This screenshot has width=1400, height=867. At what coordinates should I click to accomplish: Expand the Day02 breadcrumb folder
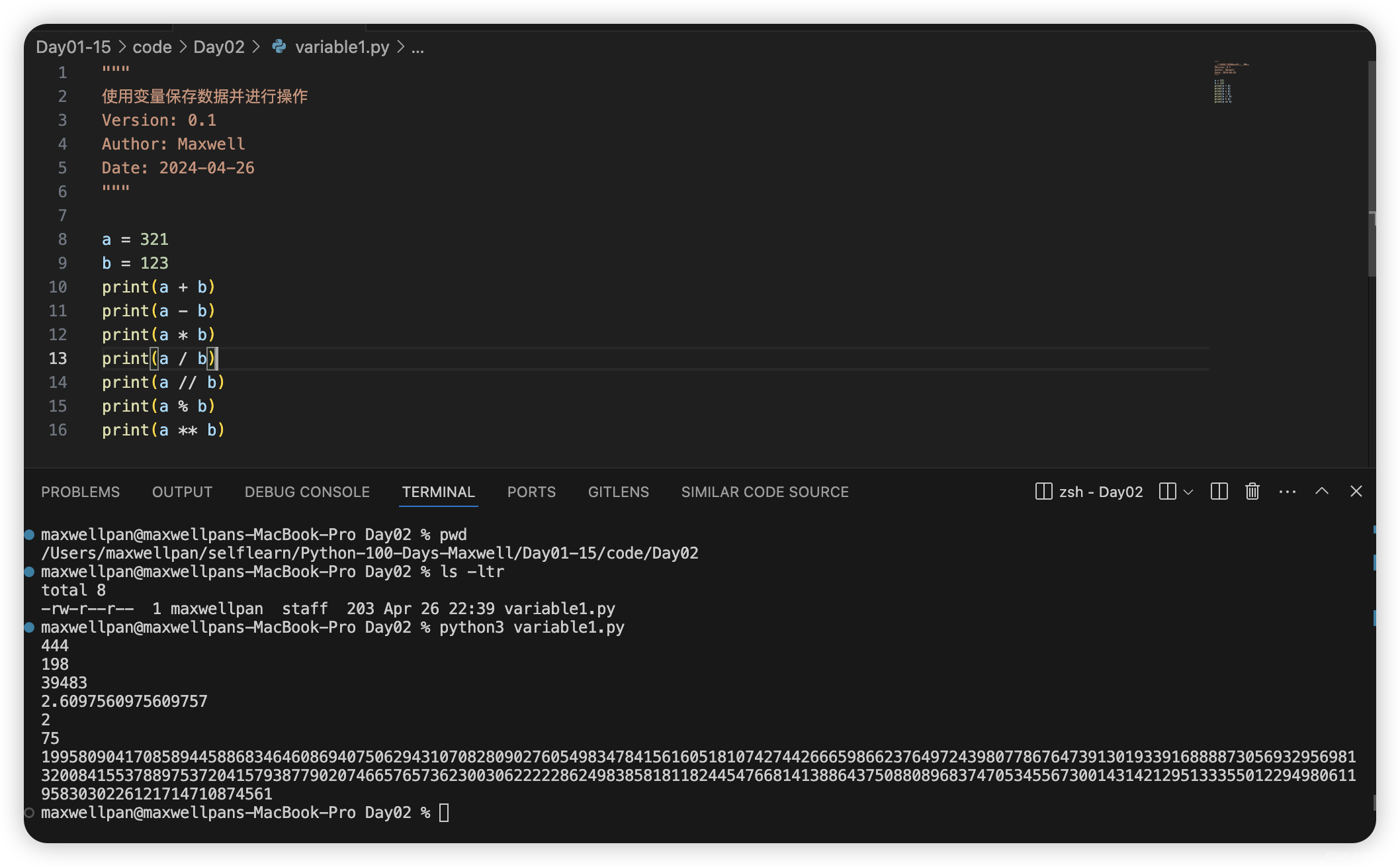coord(219,47)
